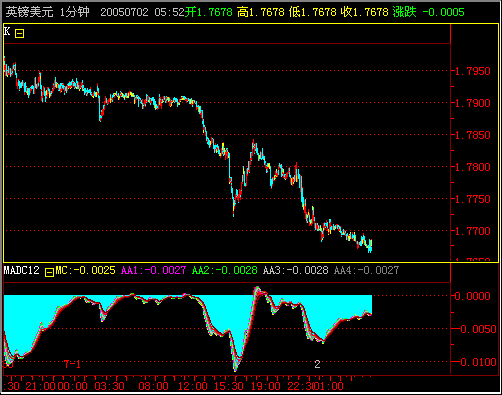Click the -0.0100 indicator axis label
Viewport: 502px width, 395px height.
pyautogui.click(x=475, y=362)
